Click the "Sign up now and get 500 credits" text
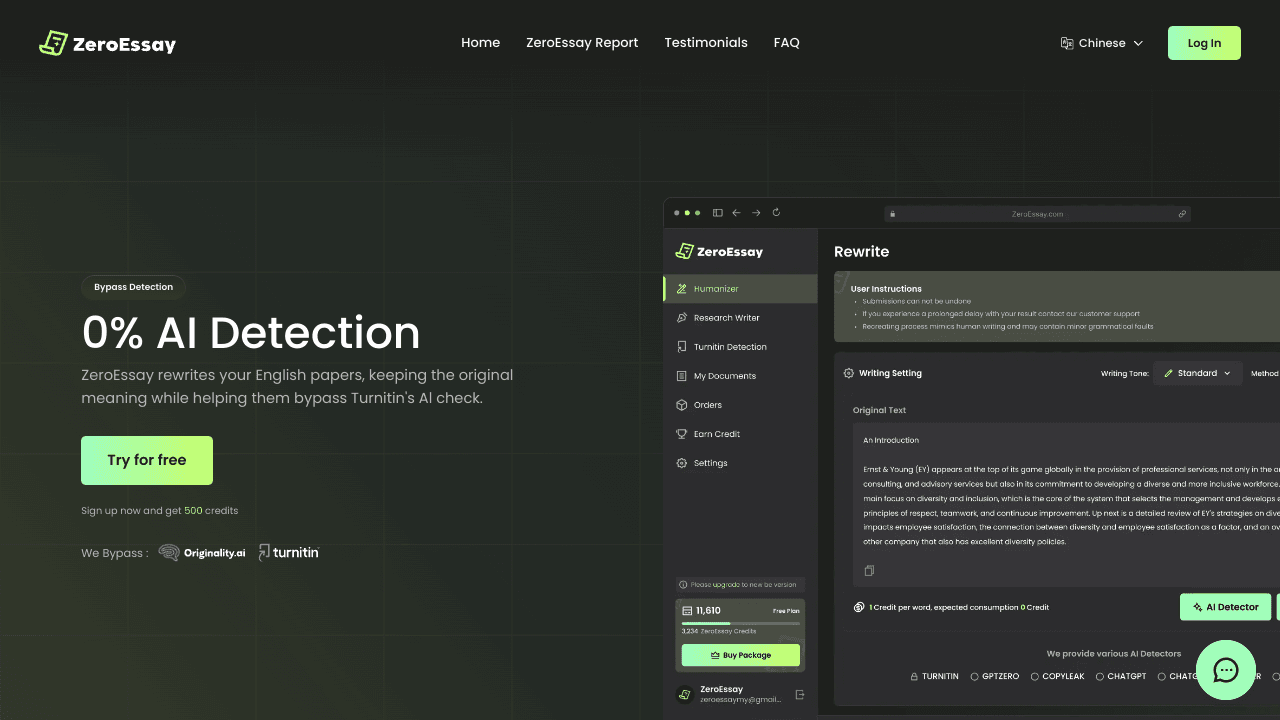The height and width of the screenshot is (720, 1280). 160,511
